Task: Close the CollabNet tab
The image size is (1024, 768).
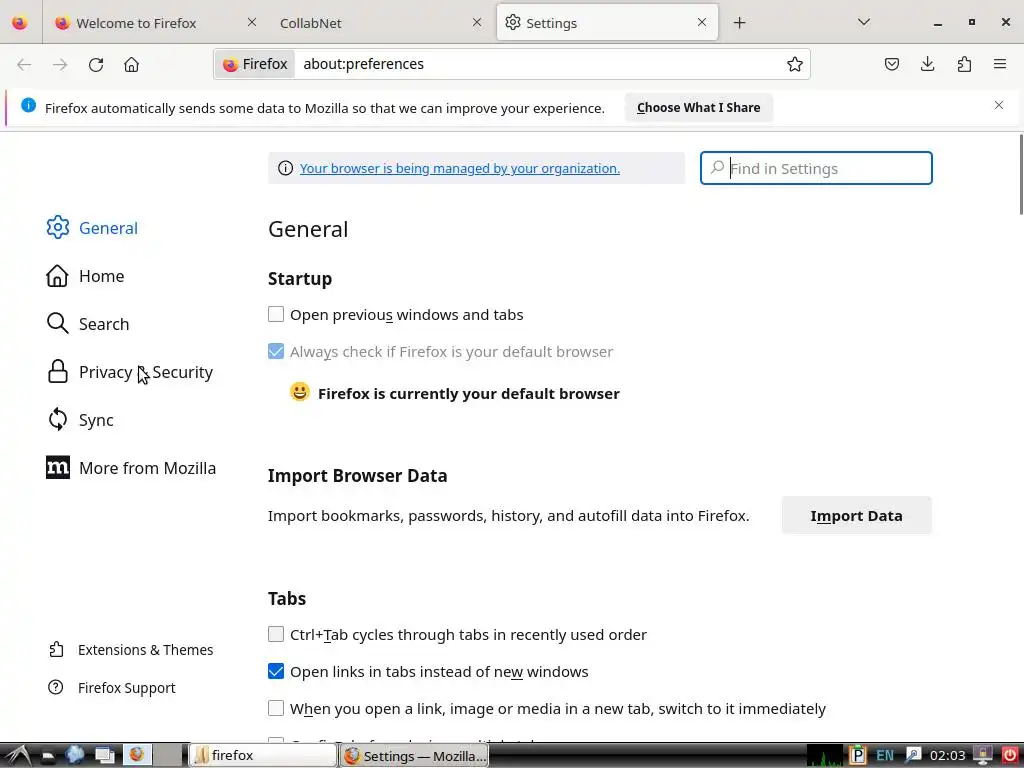Action: tap(477, 22)
